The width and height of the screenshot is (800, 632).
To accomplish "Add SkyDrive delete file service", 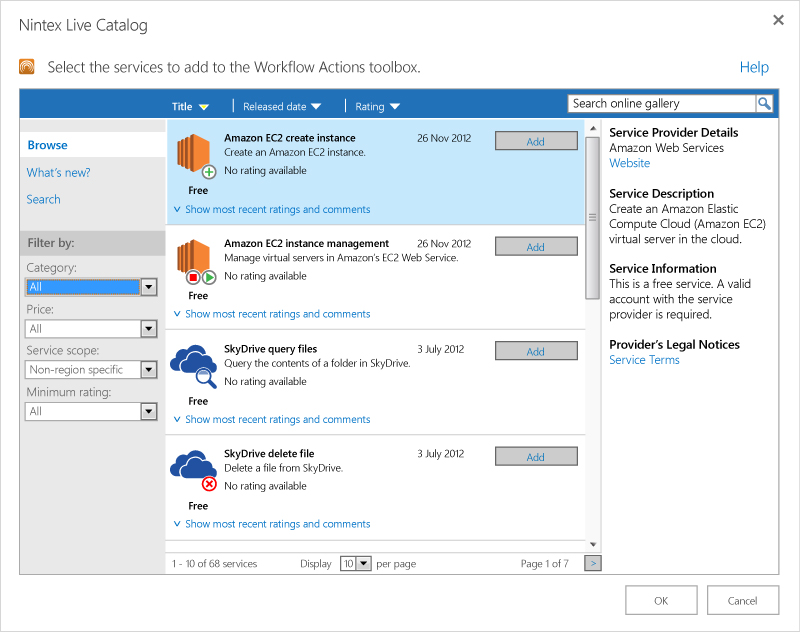I will pos(536,457).
